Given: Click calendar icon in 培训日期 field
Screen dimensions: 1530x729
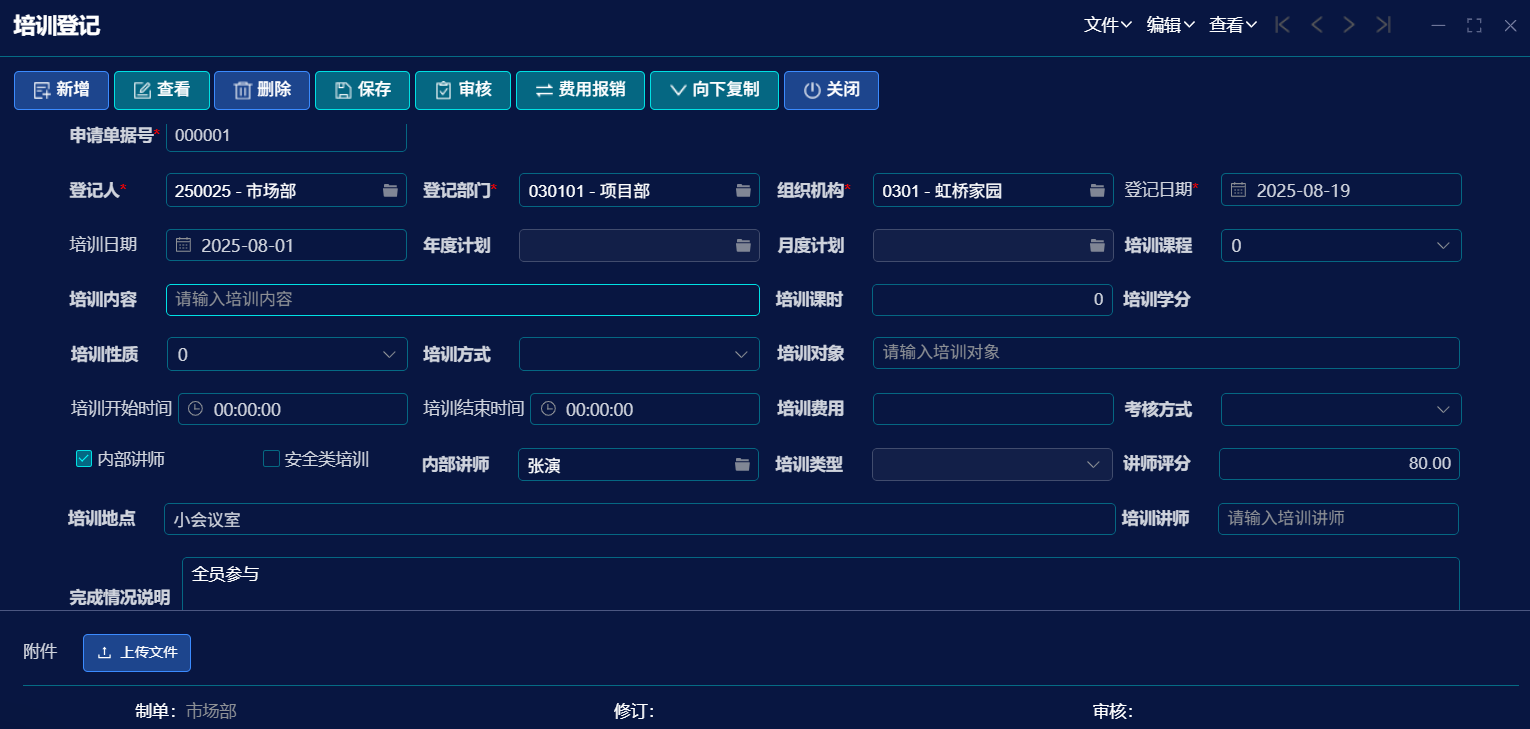Looking at the screenshot, I should coord(184,245).
